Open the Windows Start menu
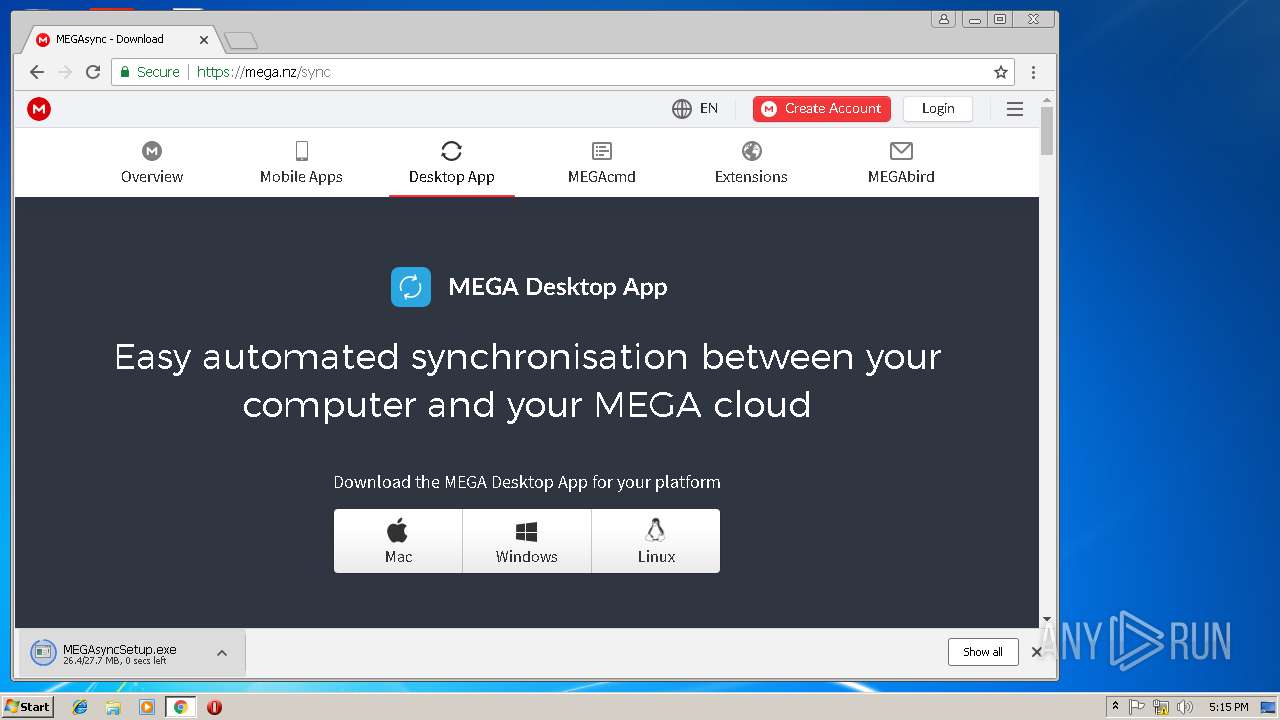This screenshot has width=1280, height=720. tap(27, 707)
